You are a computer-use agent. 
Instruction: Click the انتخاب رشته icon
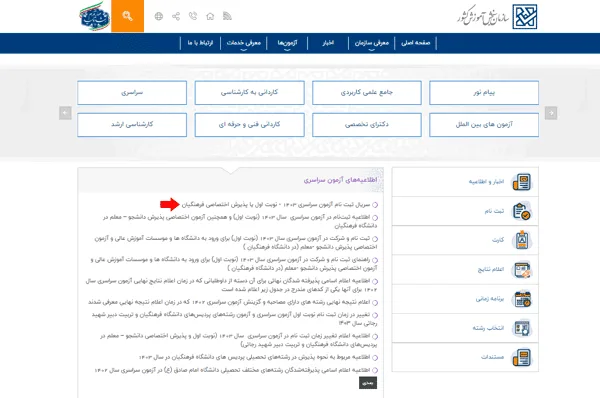point(522,328)
